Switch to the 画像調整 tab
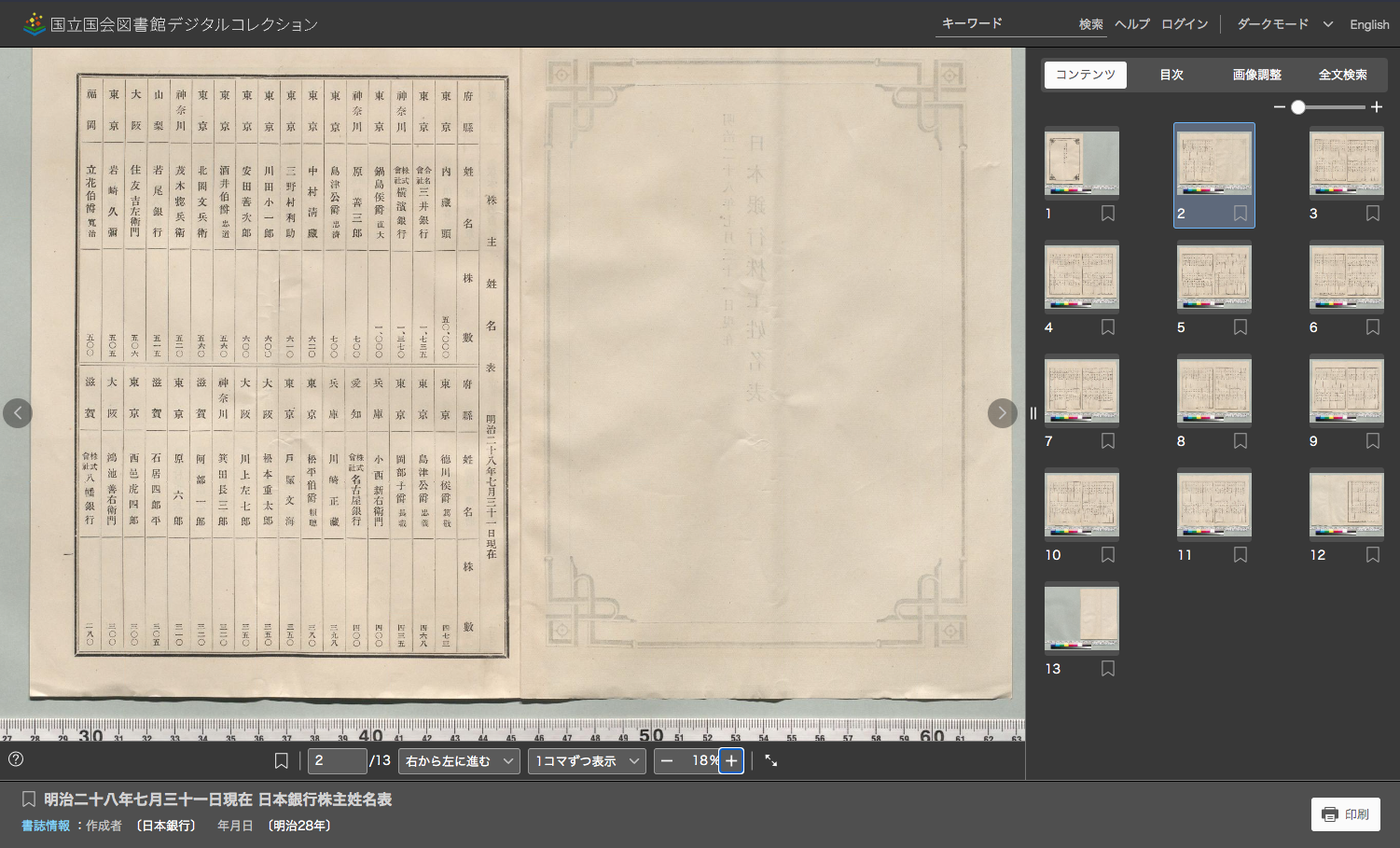The image size is (1400, 848). point(1257,75)
